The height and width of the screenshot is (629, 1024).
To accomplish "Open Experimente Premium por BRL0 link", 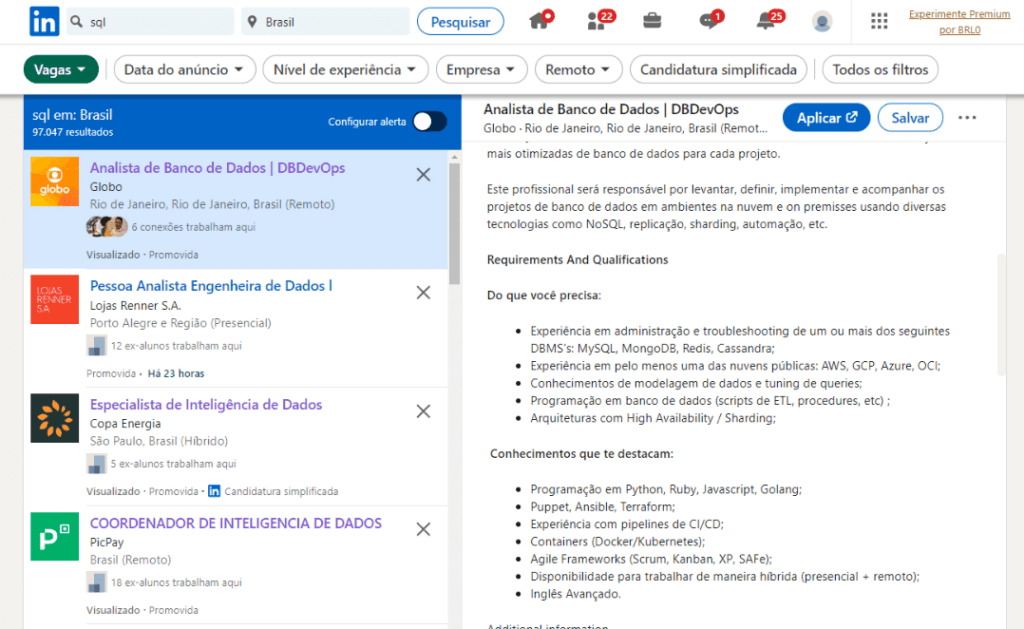I will [x=959, y=22].
